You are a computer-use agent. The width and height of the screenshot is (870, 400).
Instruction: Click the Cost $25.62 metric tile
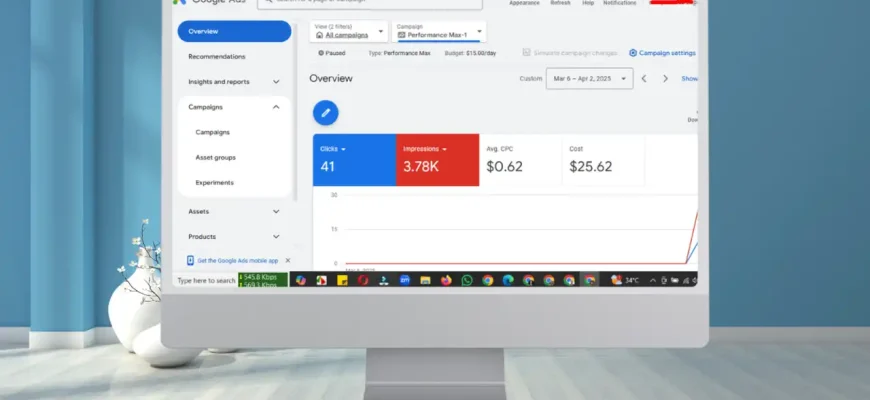[x=603, y=160]
